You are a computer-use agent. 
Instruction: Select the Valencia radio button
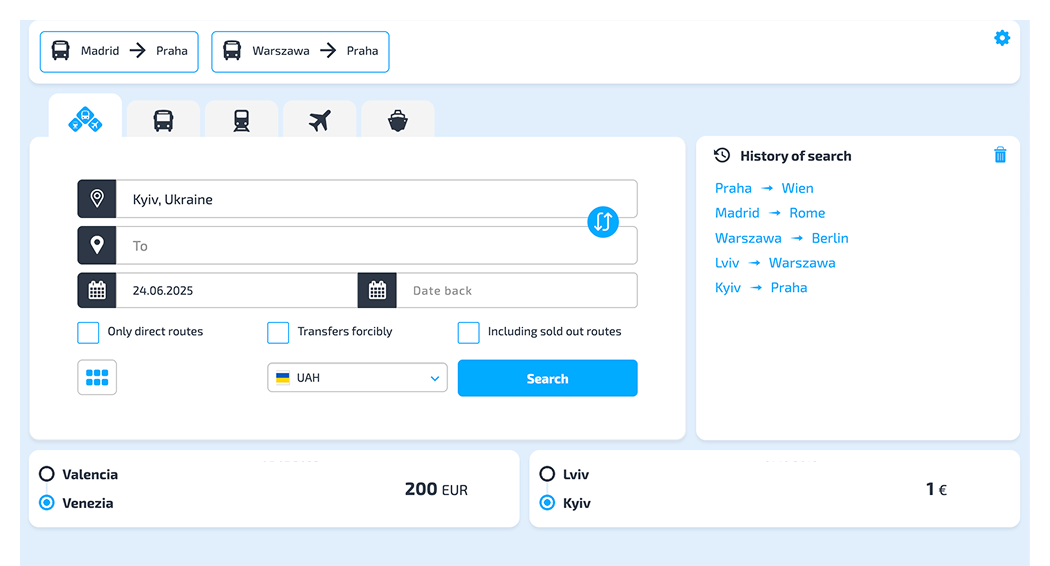click(46, 474)
